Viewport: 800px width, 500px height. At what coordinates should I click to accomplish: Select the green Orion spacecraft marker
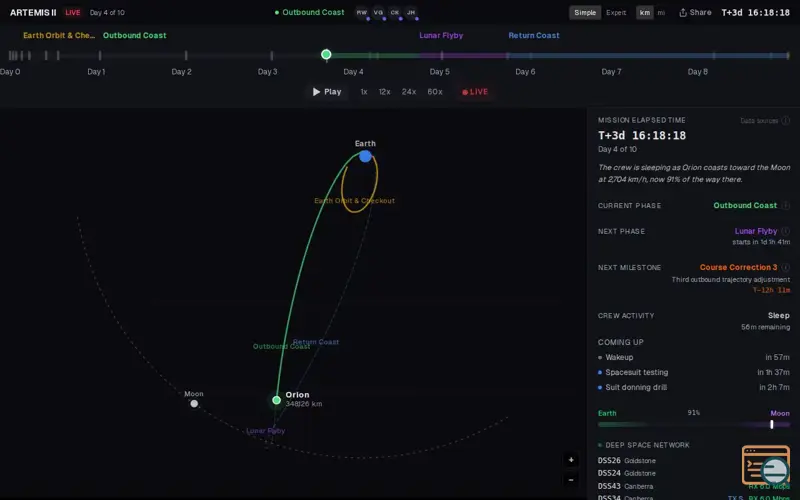coord(277,400)
